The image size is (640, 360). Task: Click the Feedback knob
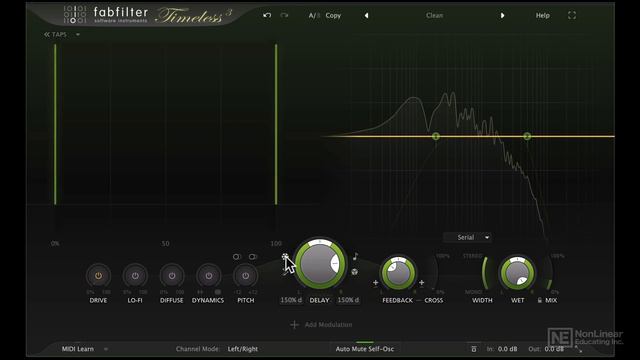(398, 273)
